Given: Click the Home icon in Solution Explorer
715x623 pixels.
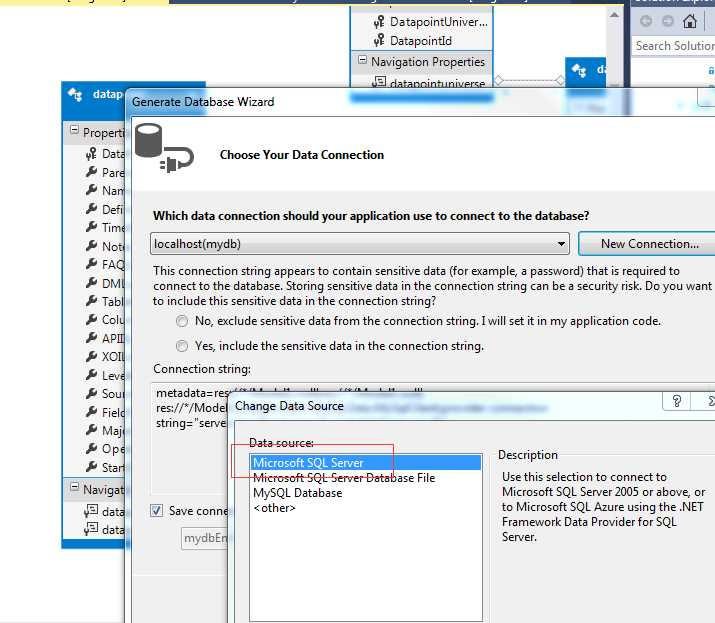Looking at the screenshot, I should pyautogui.click(x=689, y=21).
